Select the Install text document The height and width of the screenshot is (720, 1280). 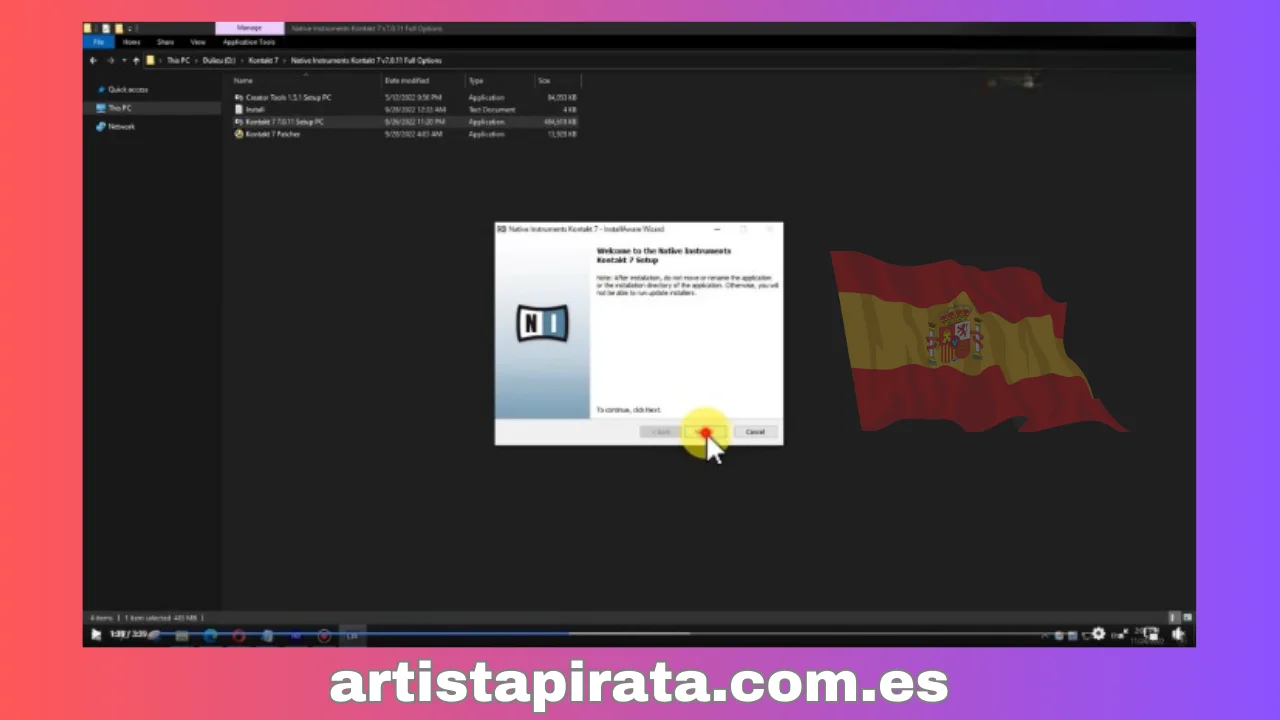(405, 109)
